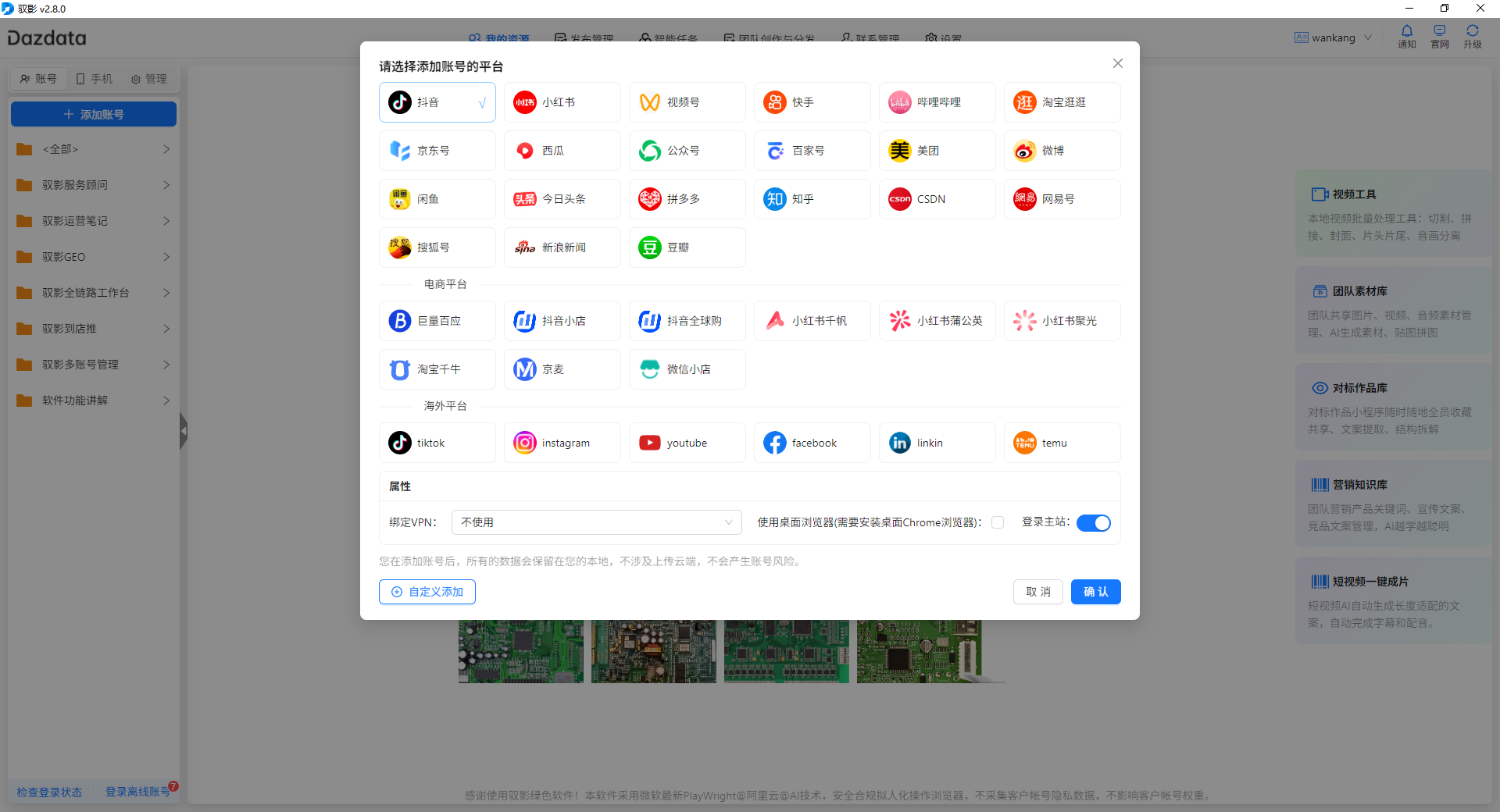Select the 小红书蒲公英 platform icon
The image size is (1500, 812).
click(900, 321)
